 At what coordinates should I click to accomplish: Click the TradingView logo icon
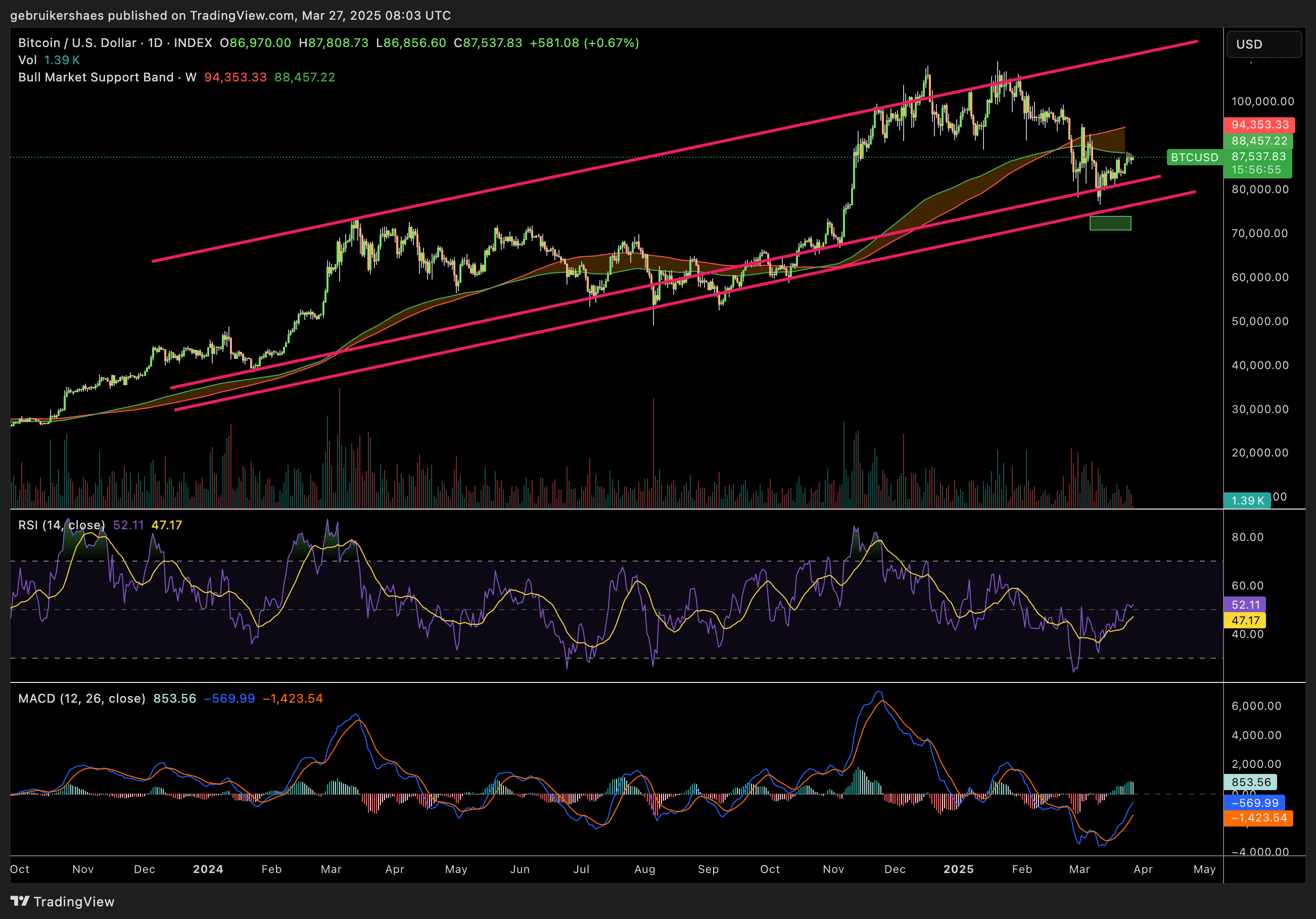coord(20,901)
